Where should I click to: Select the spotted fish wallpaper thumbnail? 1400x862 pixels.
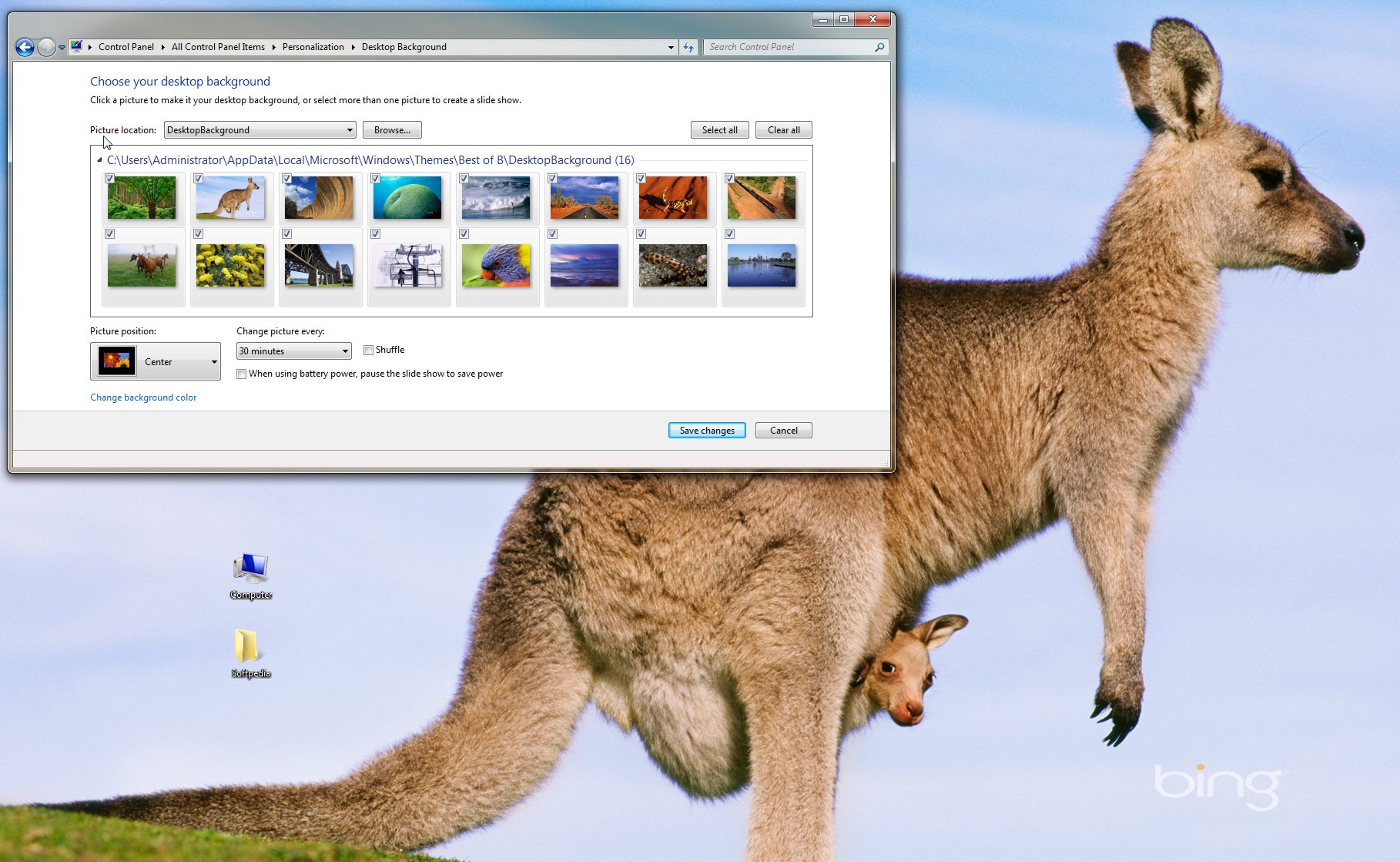click(673, 266)
